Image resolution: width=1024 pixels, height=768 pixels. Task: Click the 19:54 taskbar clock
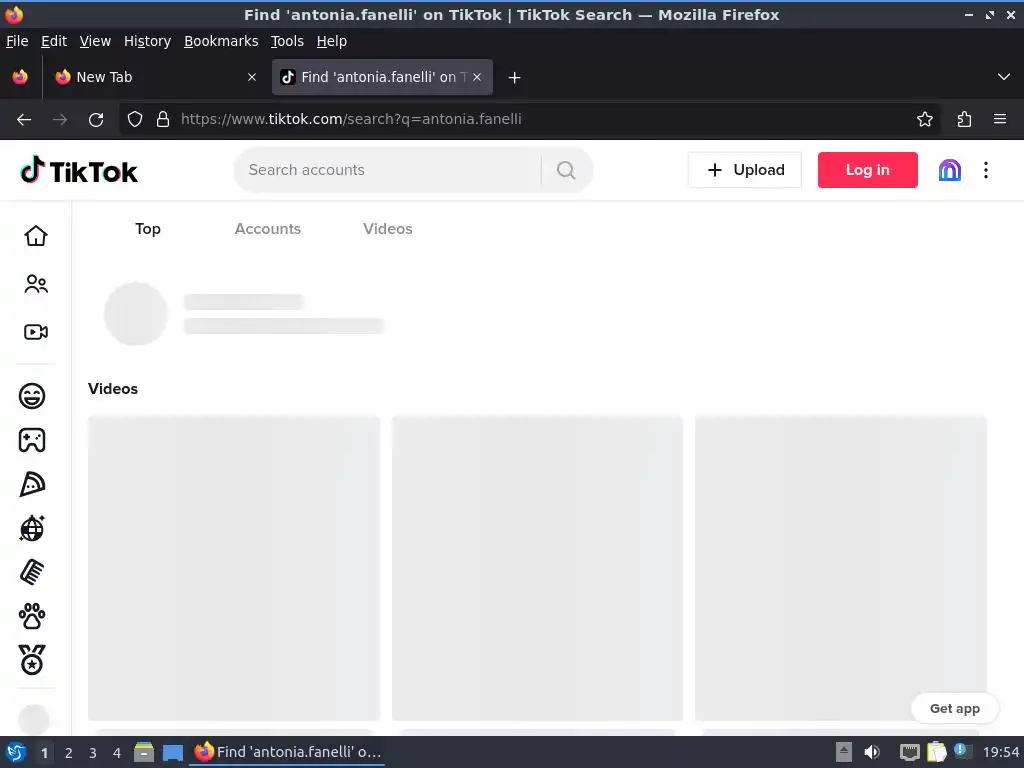pyautogui.click(x=1000, y=752)
